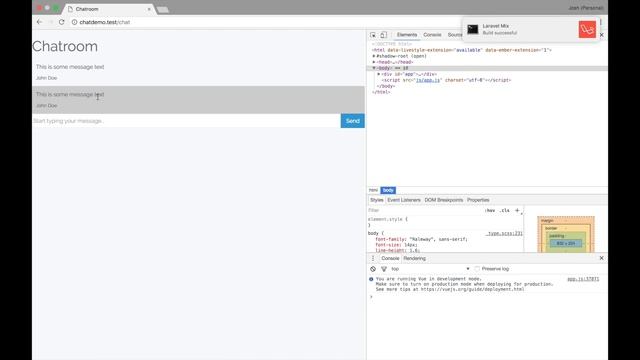This screenshot has width=640, height=360.
Task: Toggle the DevTools device toolbar icon
Action: [383, 35]
